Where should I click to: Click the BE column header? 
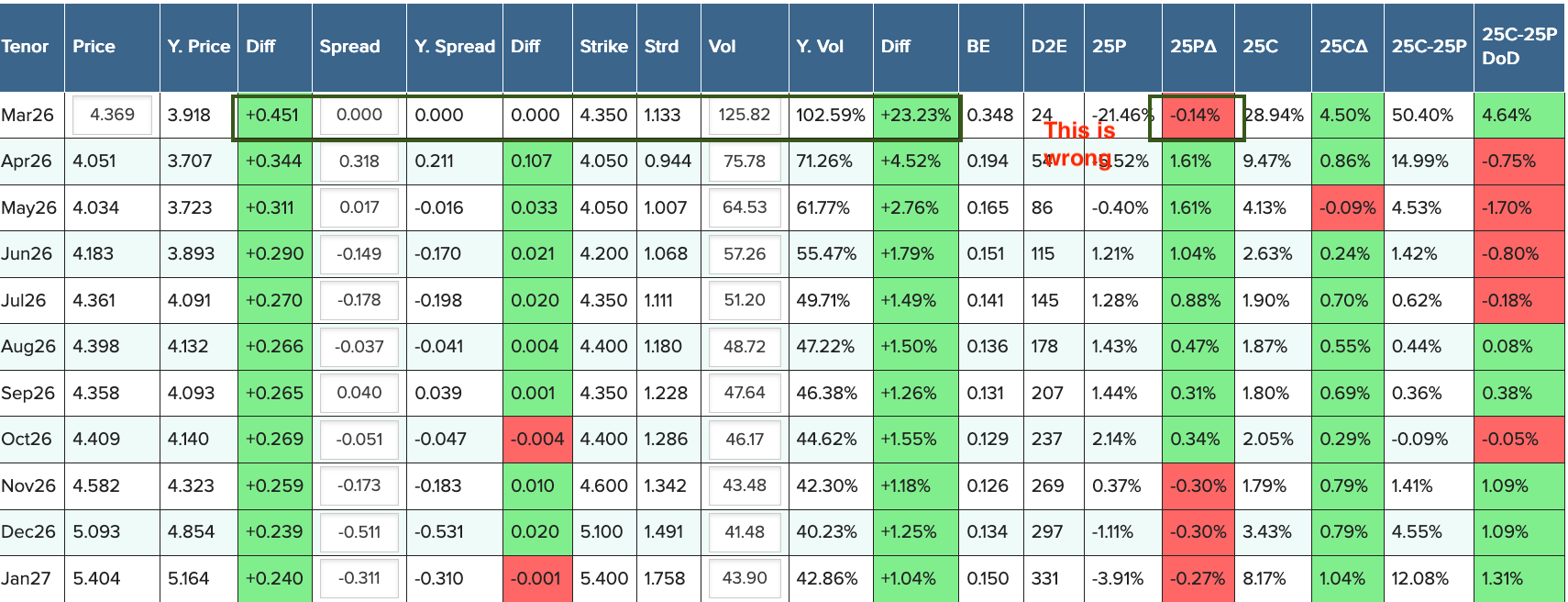point(978,47)
